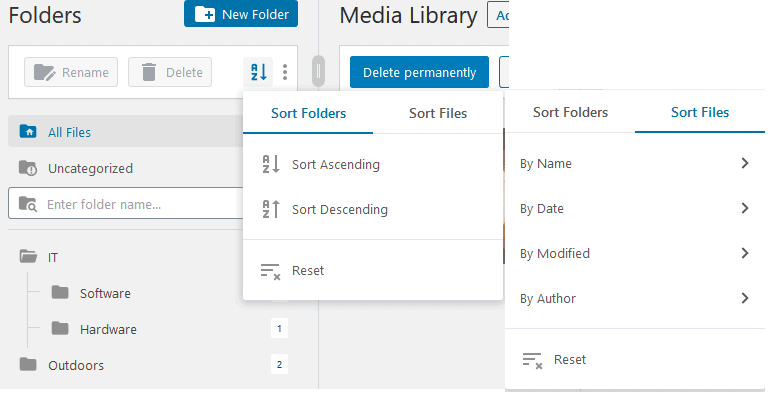Viewport: 771px width, 397px height.
Task: Click the Delete folder button
Action: 170,72
